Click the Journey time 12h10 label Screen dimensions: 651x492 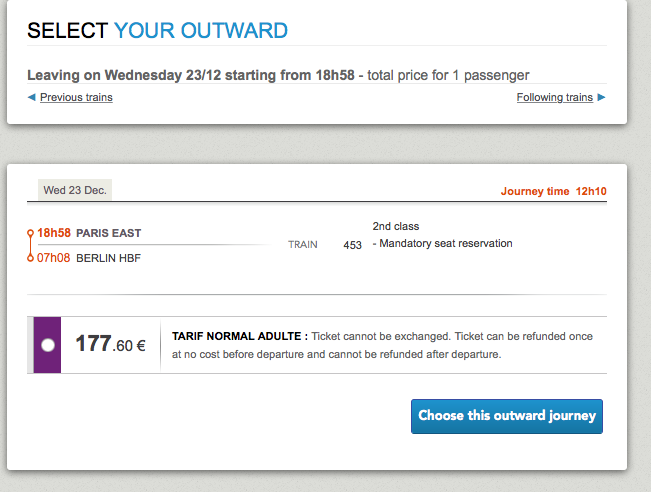click(x=553, y=191)
